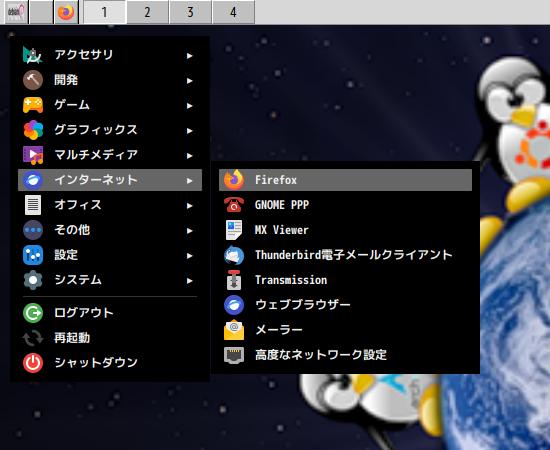Expand the ゲーム submenu arrow
This screenshot has height=450, width=550.
[x=189, y=106]
